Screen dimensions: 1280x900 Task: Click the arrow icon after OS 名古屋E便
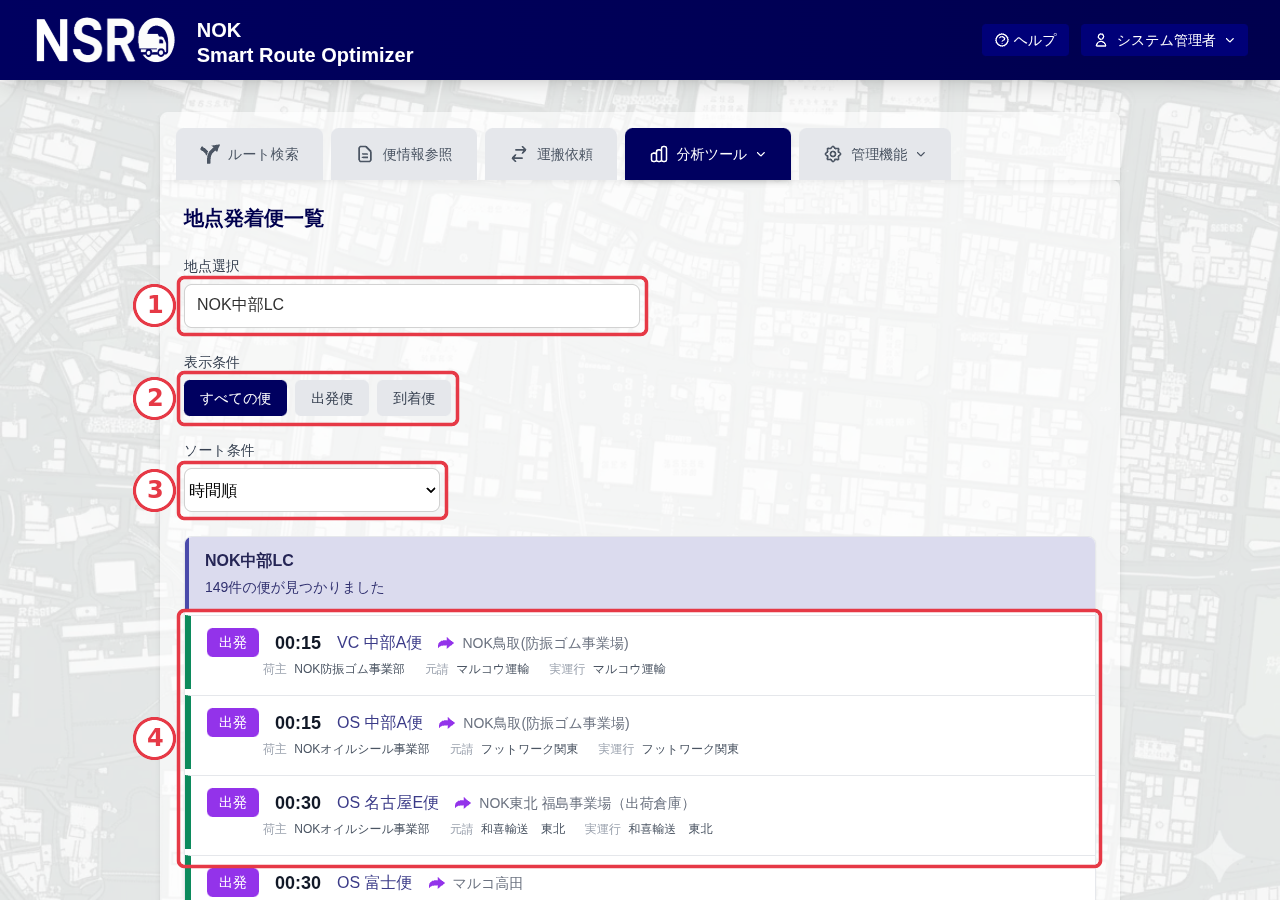[x=463, y=803]
